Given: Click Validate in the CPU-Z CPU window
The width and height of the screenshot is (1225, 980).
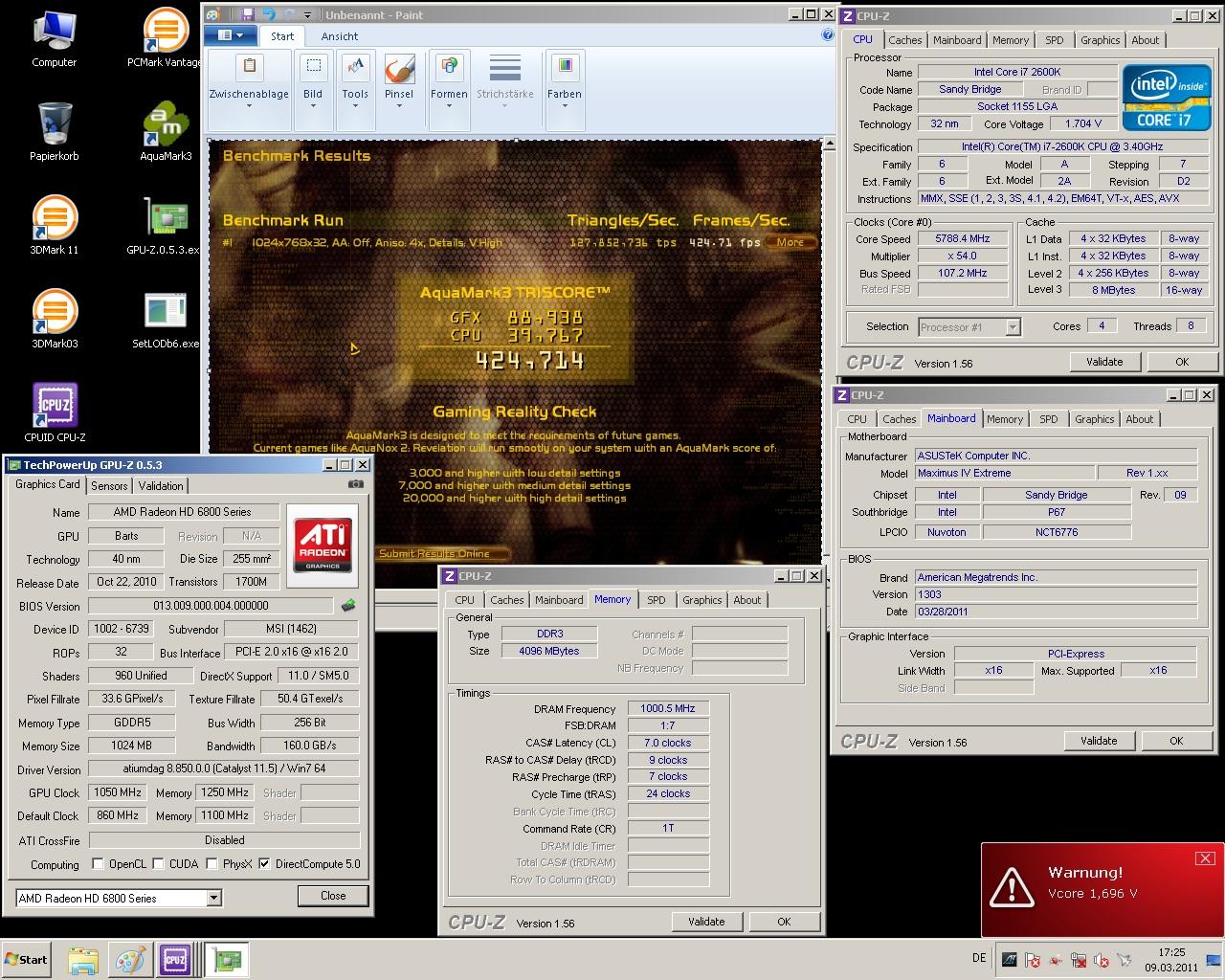Looking at the screenshot, I should (x=1104, y=362).
